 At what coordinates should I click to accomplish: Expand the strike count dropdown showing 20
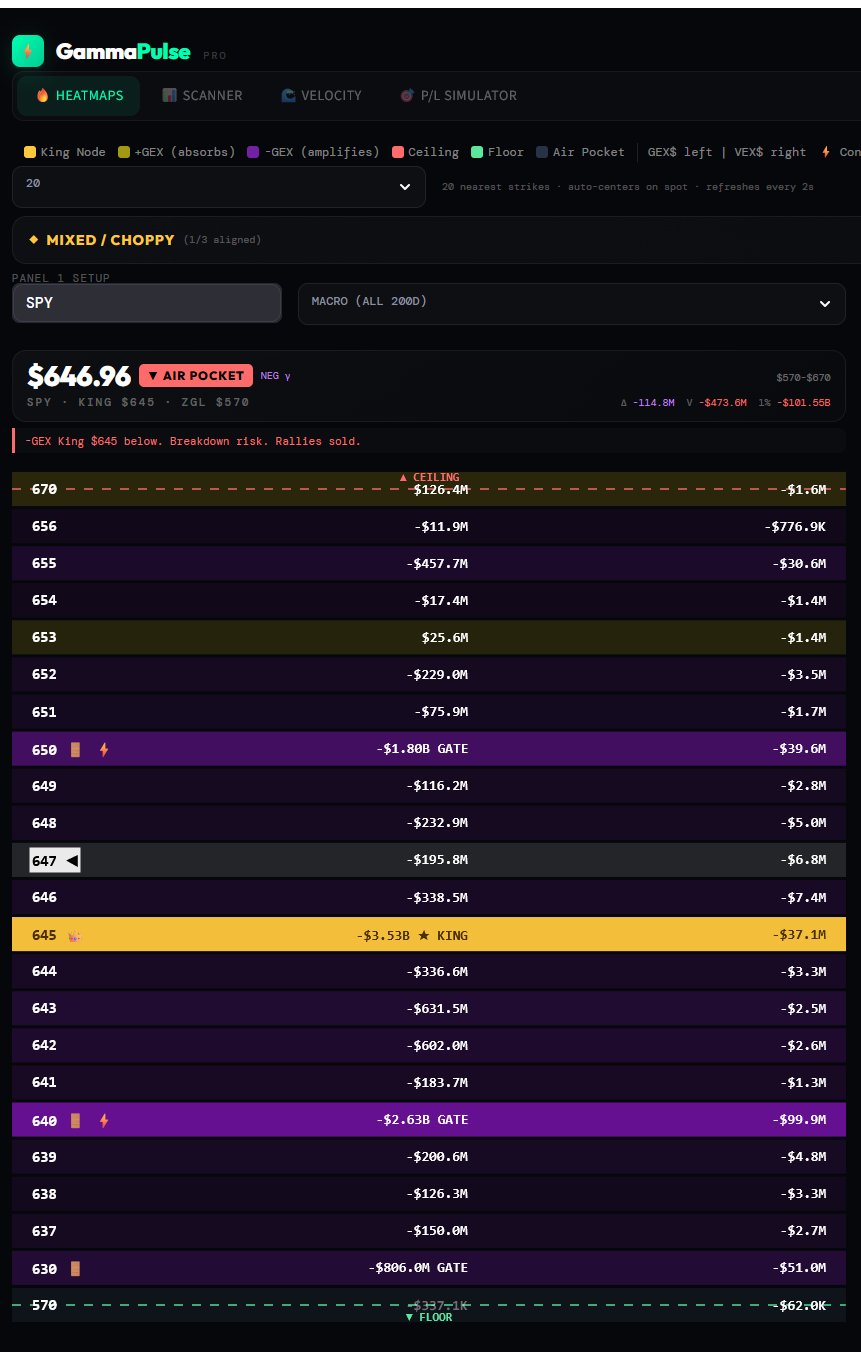[218, 186]
